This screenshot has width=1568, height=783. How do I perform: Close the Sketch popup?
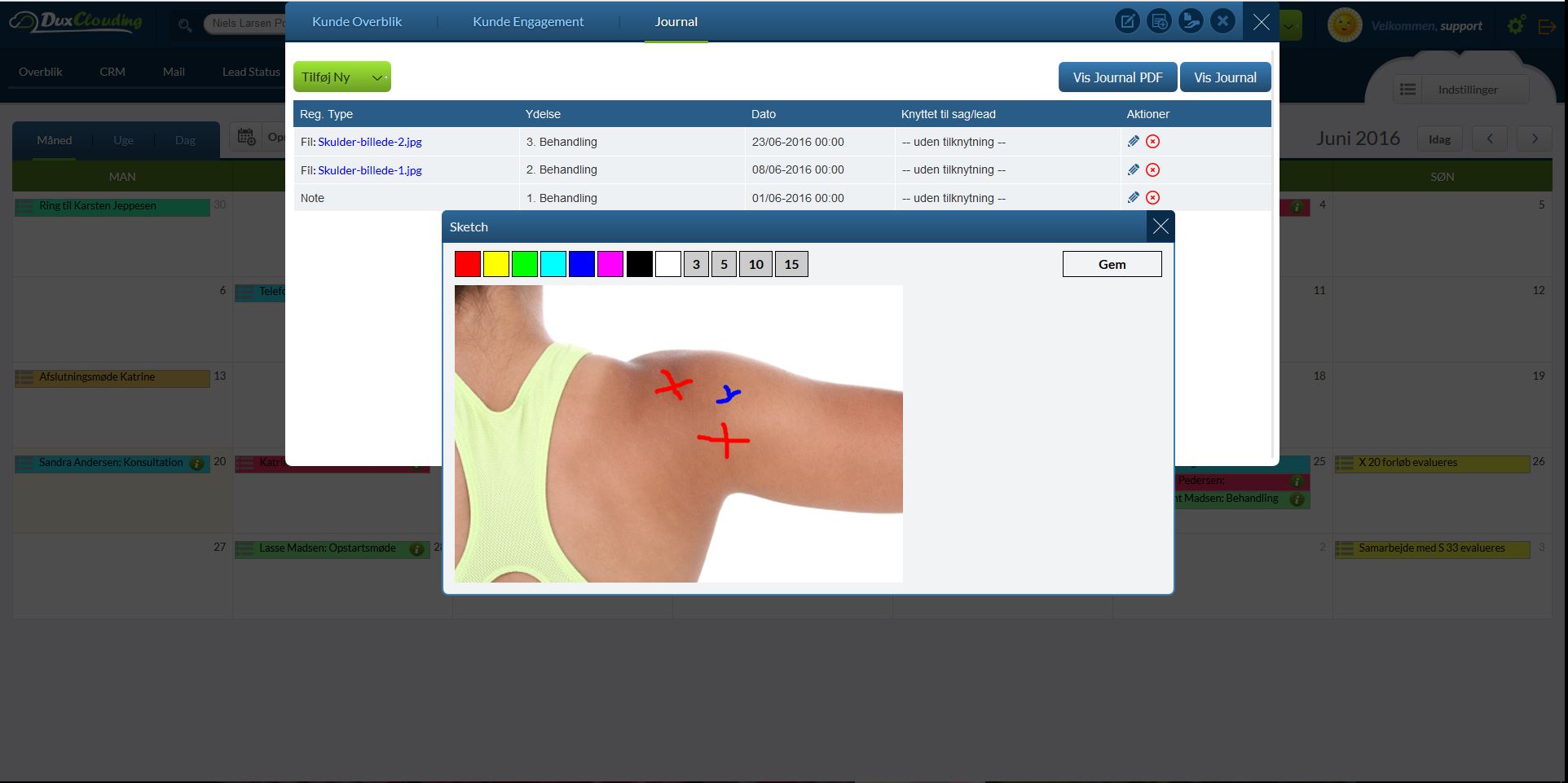point(1161,227)
